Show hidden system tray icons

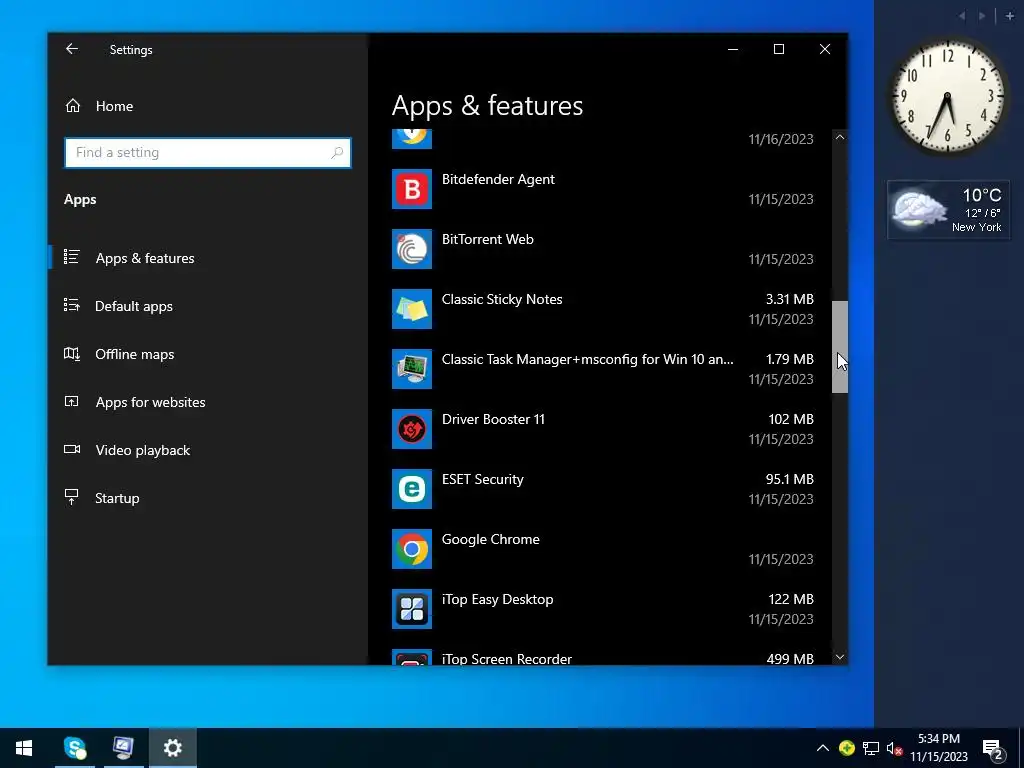(x=823, y=748)
